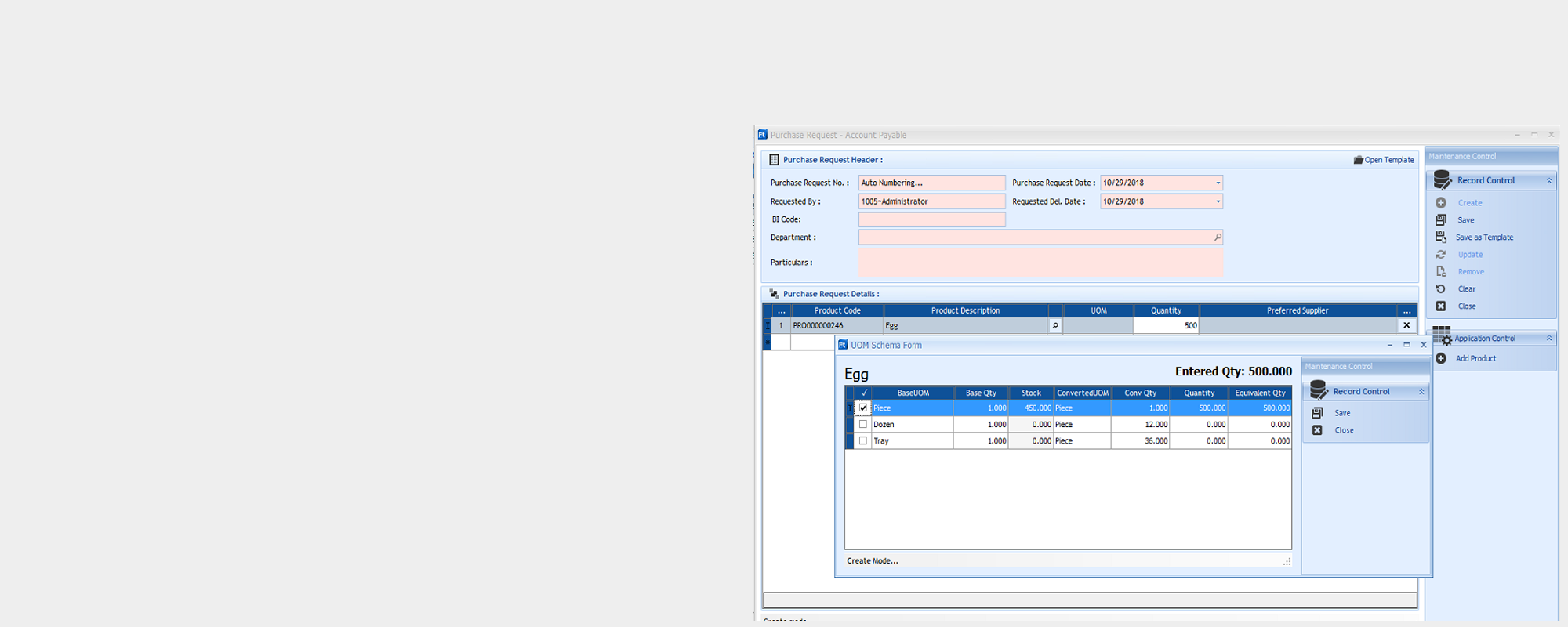Click the PRO000000246 product code cell
This screenshot has width=1568, height=627.
837,325
